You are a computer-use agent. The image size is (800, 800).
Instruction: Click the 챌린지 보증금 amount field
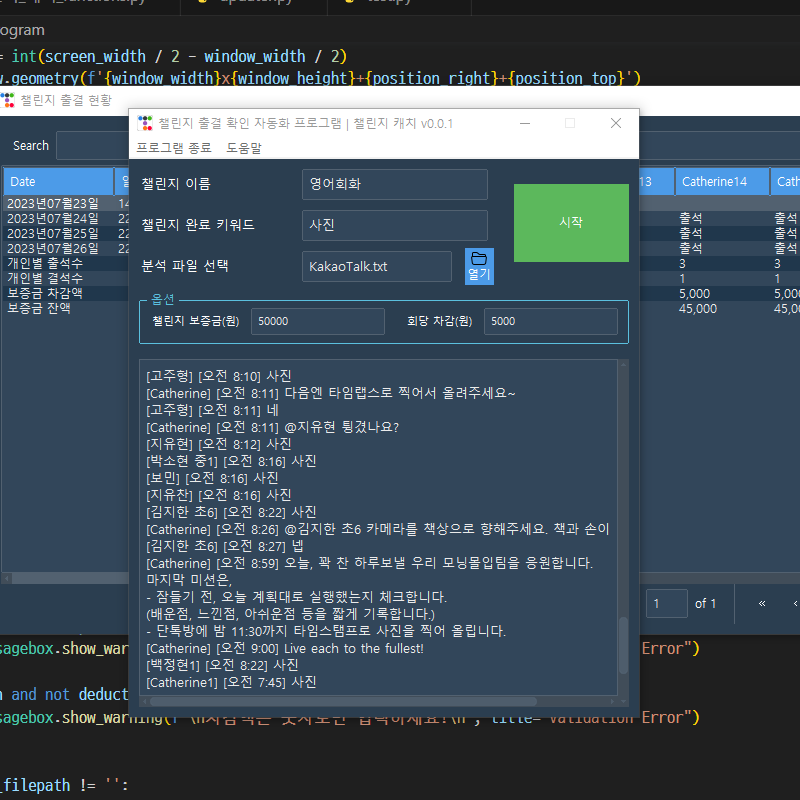click(x=317, y=321)
